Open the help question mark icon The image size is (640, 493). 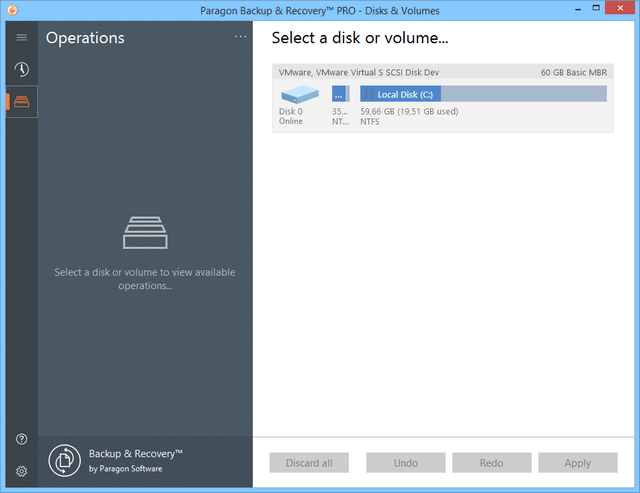click(22, 439)
